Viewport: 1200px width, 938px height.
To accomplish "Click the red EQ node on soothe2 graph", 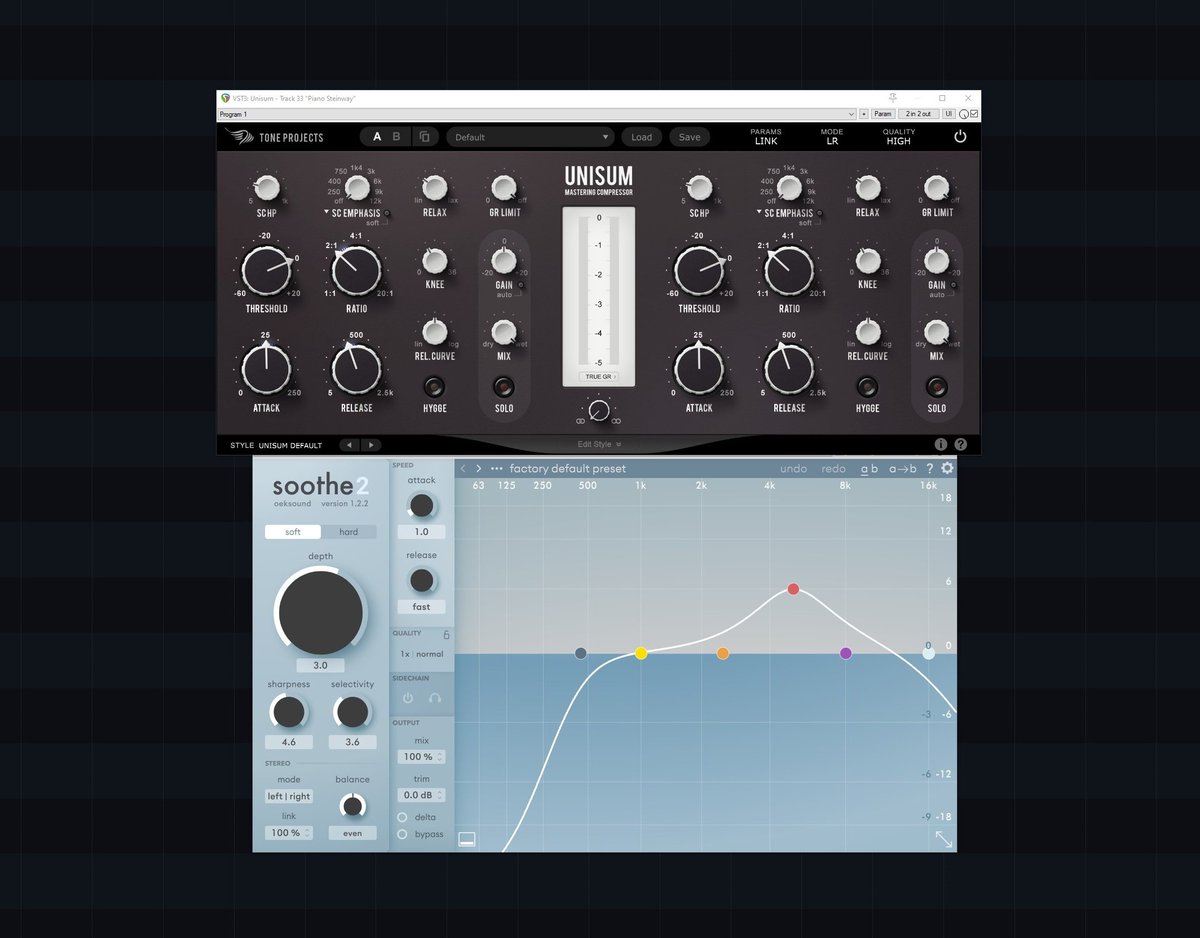I will pos(793,589).
